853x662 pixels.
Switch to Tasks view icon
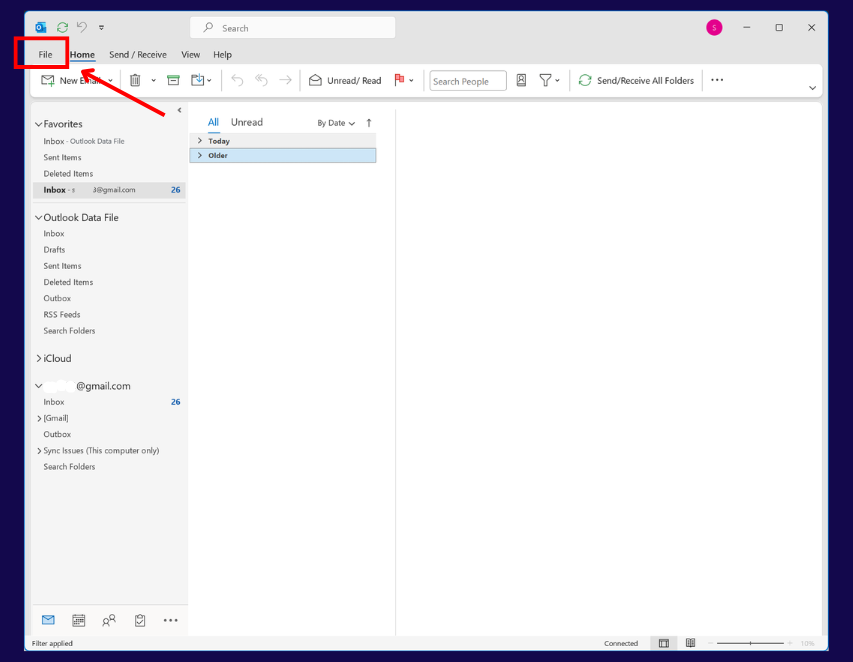point(140,620)
